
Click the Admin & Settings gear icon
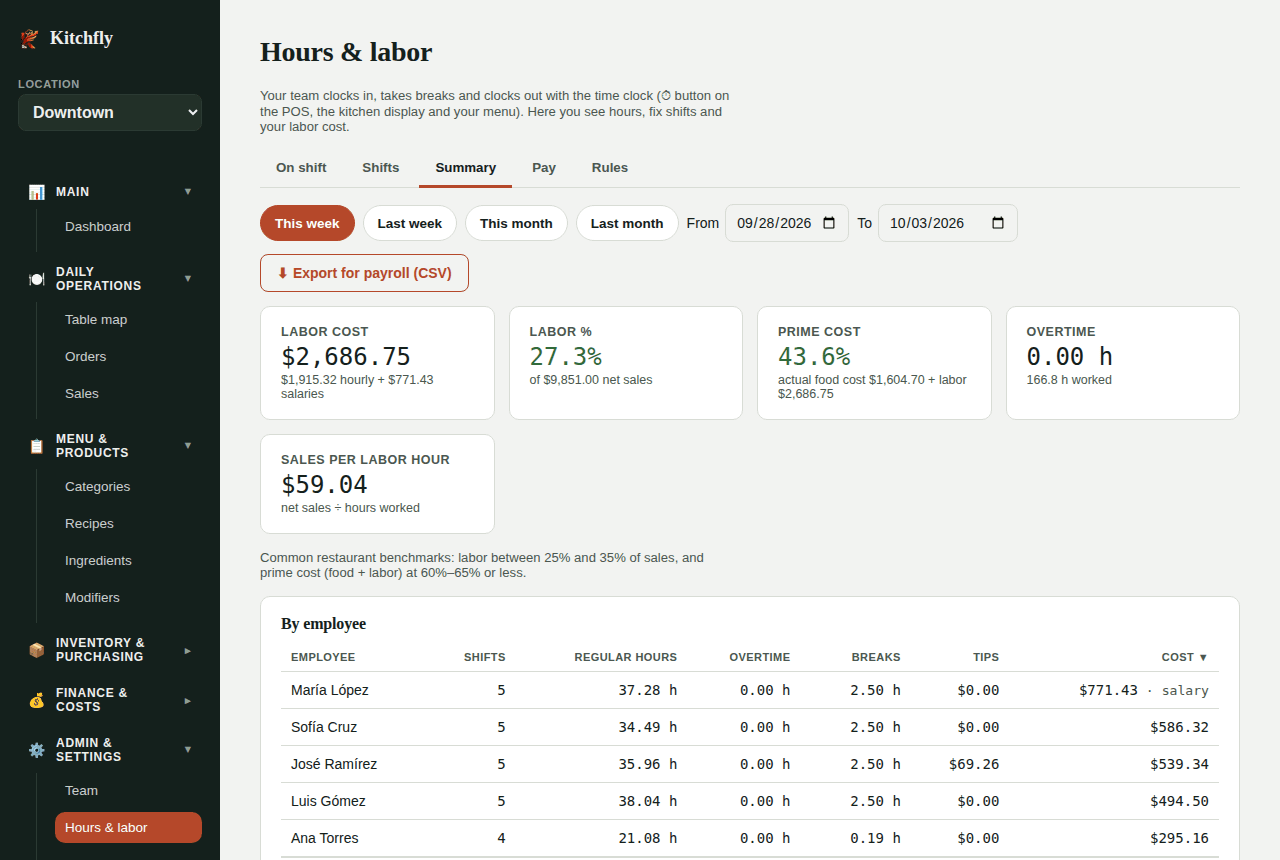37,750
